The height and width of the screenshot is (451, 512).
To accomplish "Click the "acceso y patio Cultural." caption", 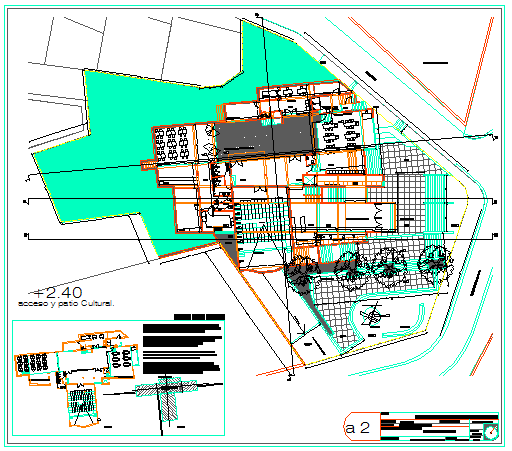I will [66, 304].
